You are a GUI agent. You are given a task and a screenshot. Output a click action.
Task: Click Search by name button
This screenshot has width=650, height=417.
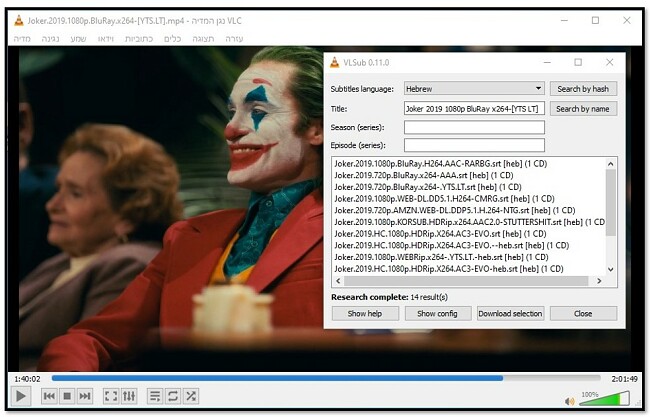(x=583, y=109)
